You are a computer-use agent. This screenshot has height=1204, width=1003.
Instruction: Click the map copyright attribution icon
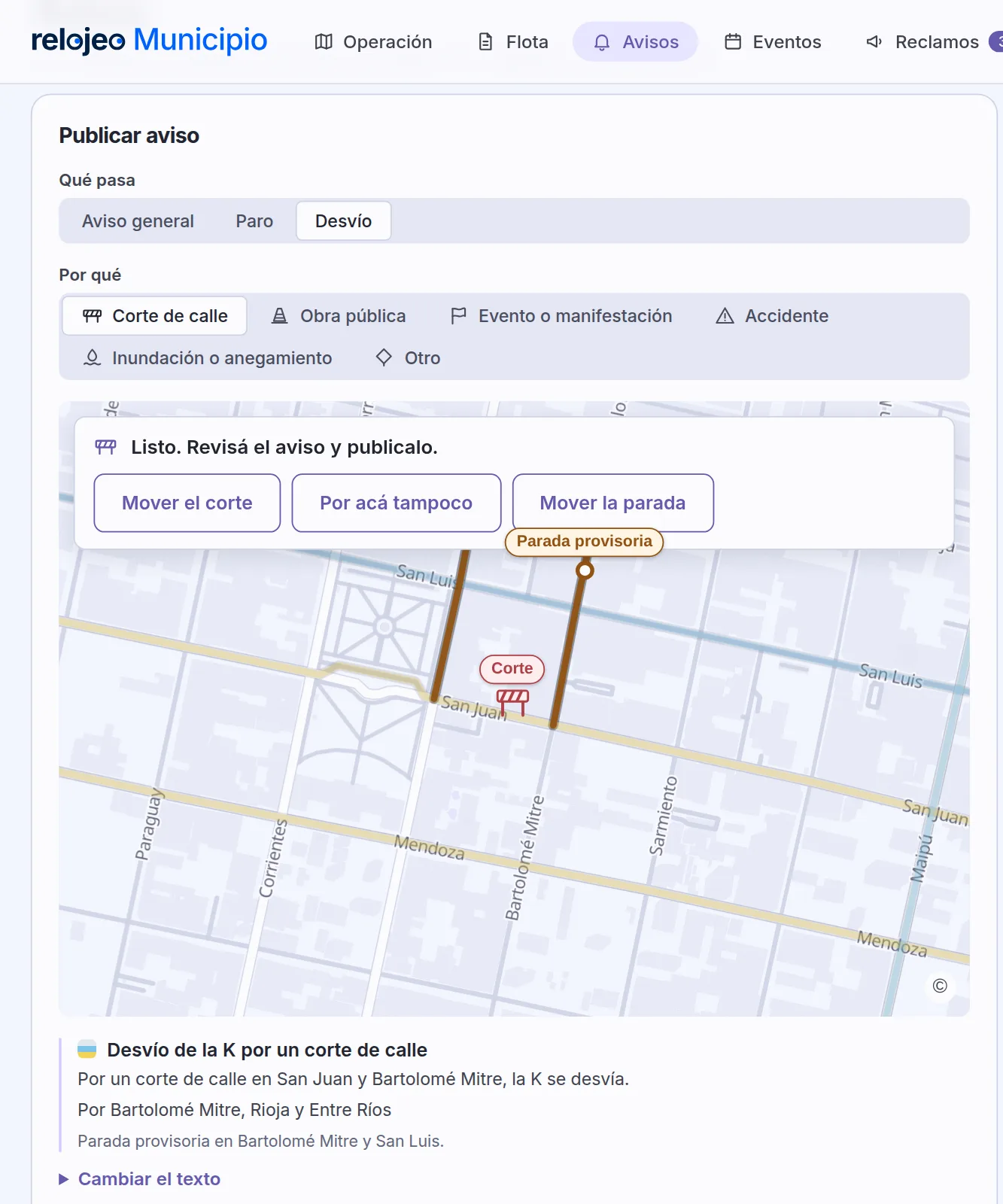point(940,986)
